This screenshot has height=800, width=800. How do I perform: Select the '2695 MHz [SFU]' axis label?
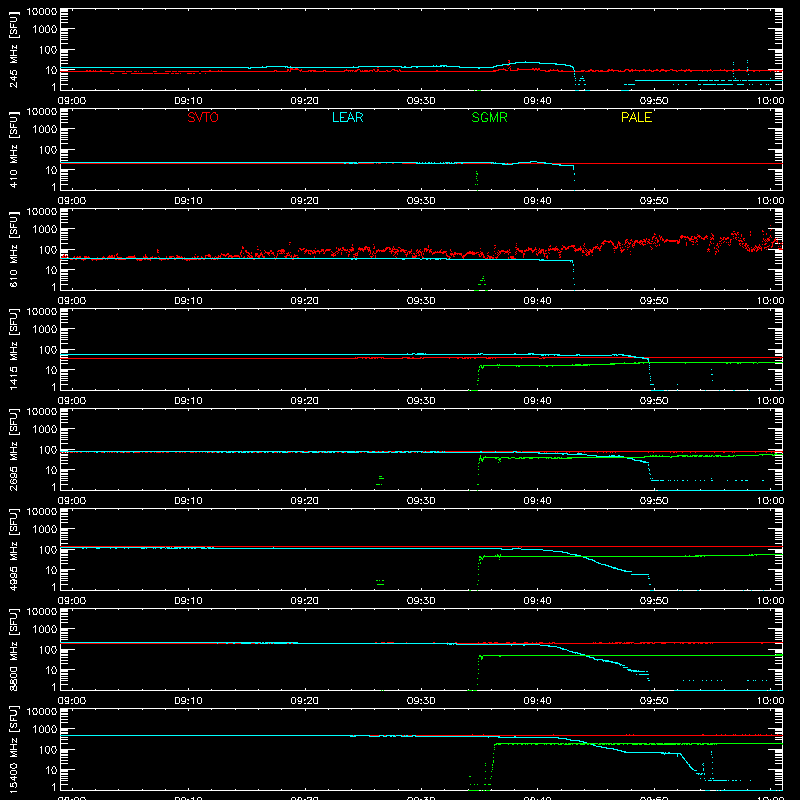click(x=13, y=449)
